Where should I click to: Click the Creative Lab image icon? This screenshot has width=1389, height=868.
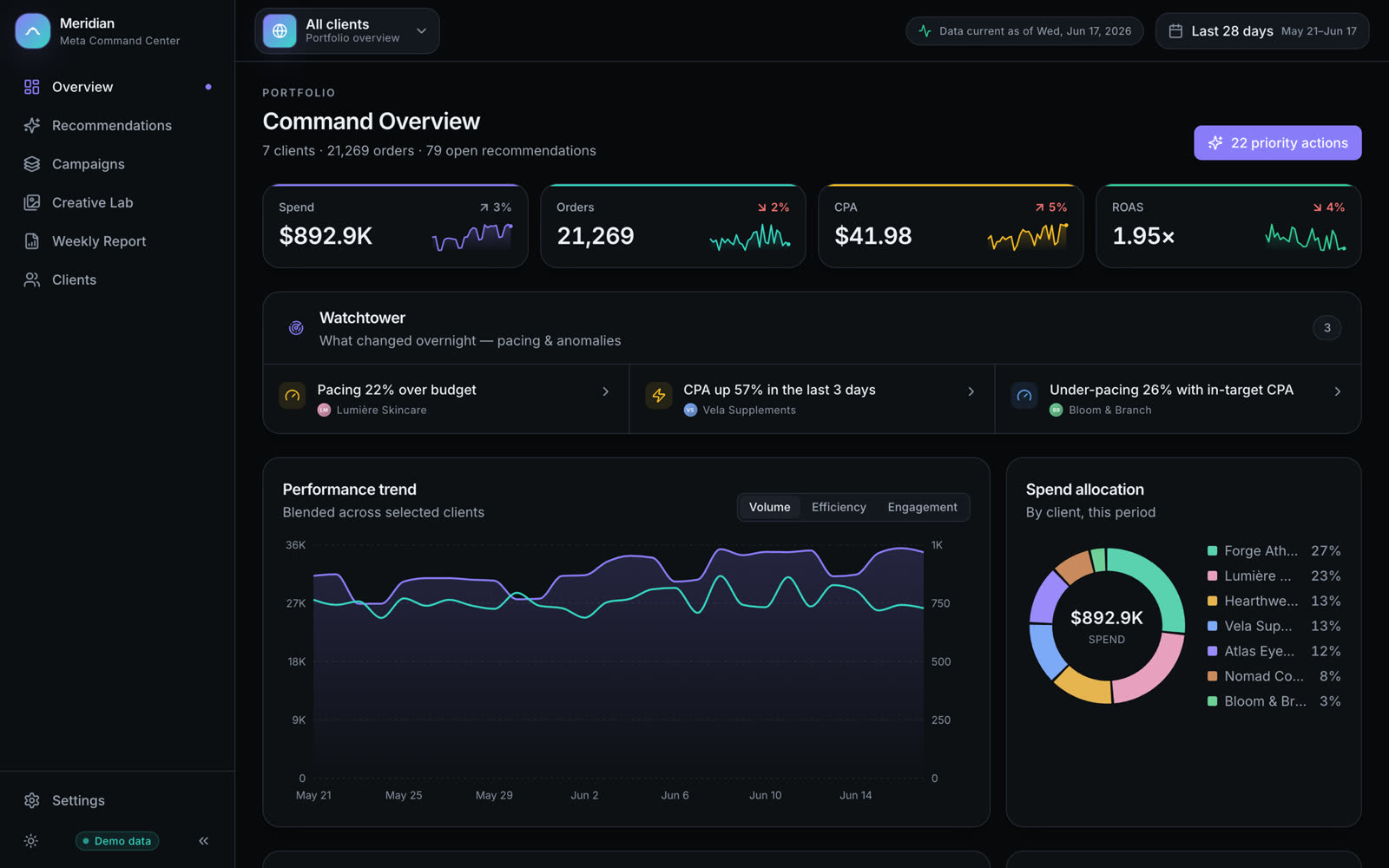pos(32,202)
